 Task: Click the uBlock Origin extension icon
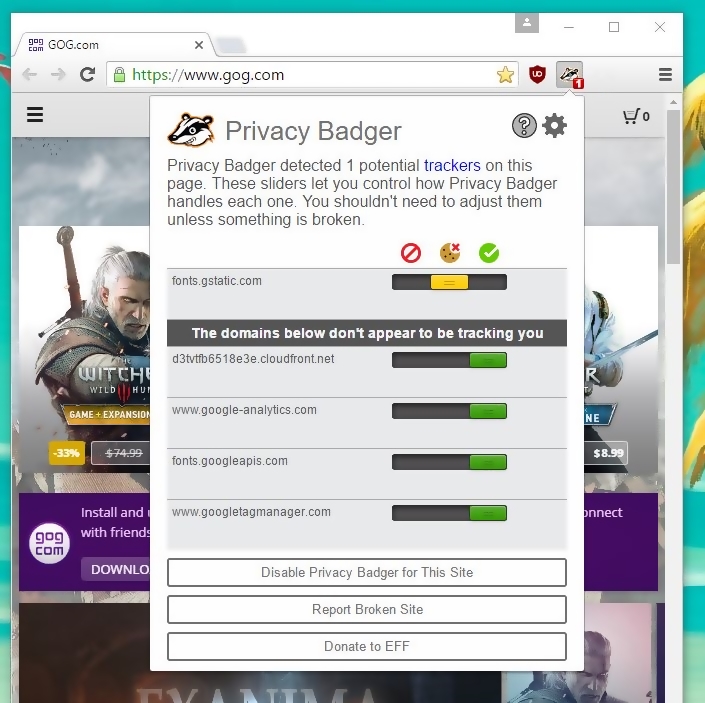[537, 74]
